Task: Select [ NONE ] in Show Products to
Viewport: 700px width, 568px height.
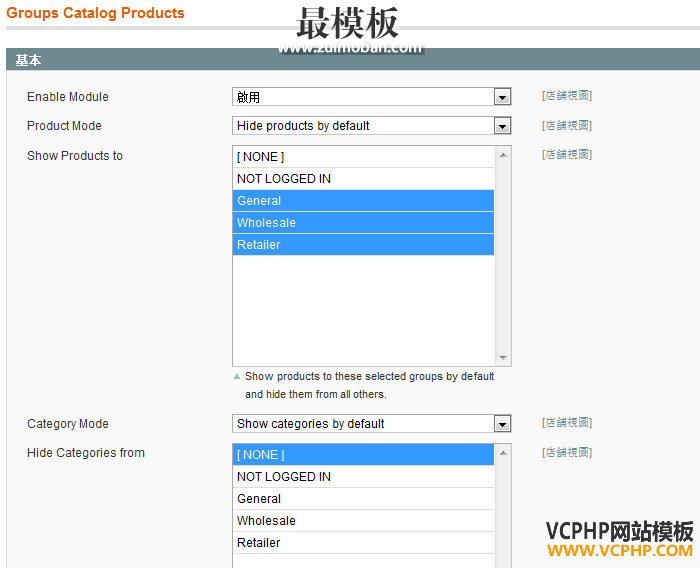Action: click(x=363, y=157)
